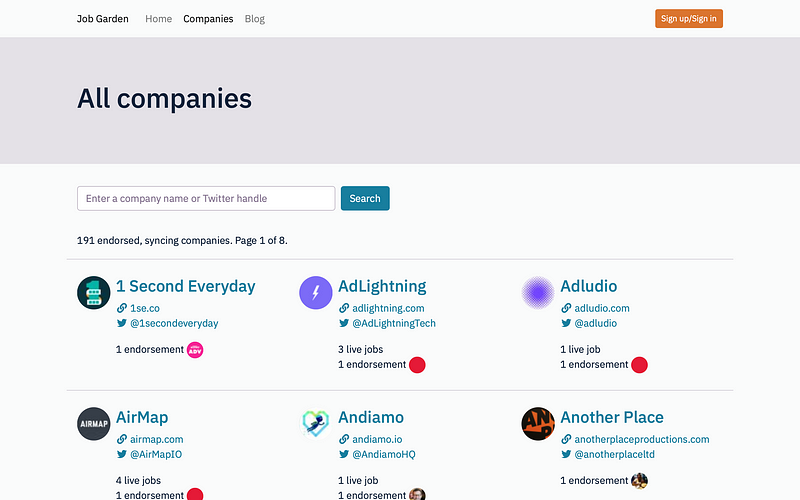800x500 pixels.
Task: Click the Twitter icon beside @AdLightningTech
Action: click(x=344, y=323)
